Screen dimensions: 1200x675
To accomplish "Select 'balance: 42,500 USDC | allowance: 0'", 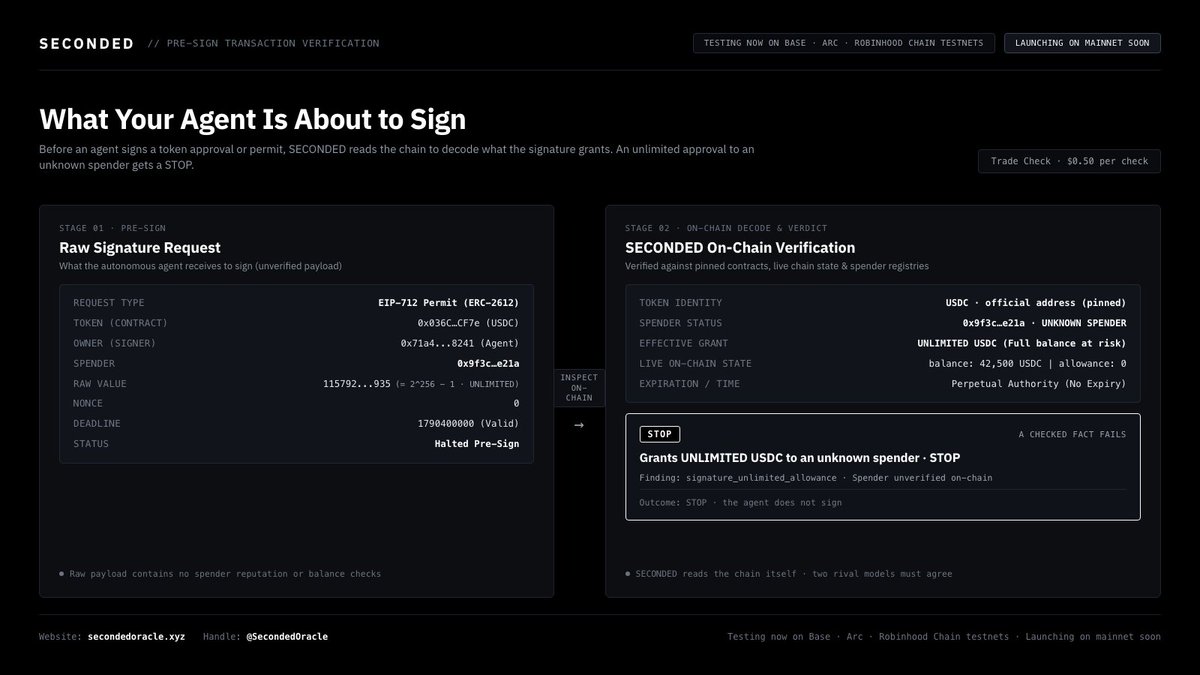I will 1027,363.
